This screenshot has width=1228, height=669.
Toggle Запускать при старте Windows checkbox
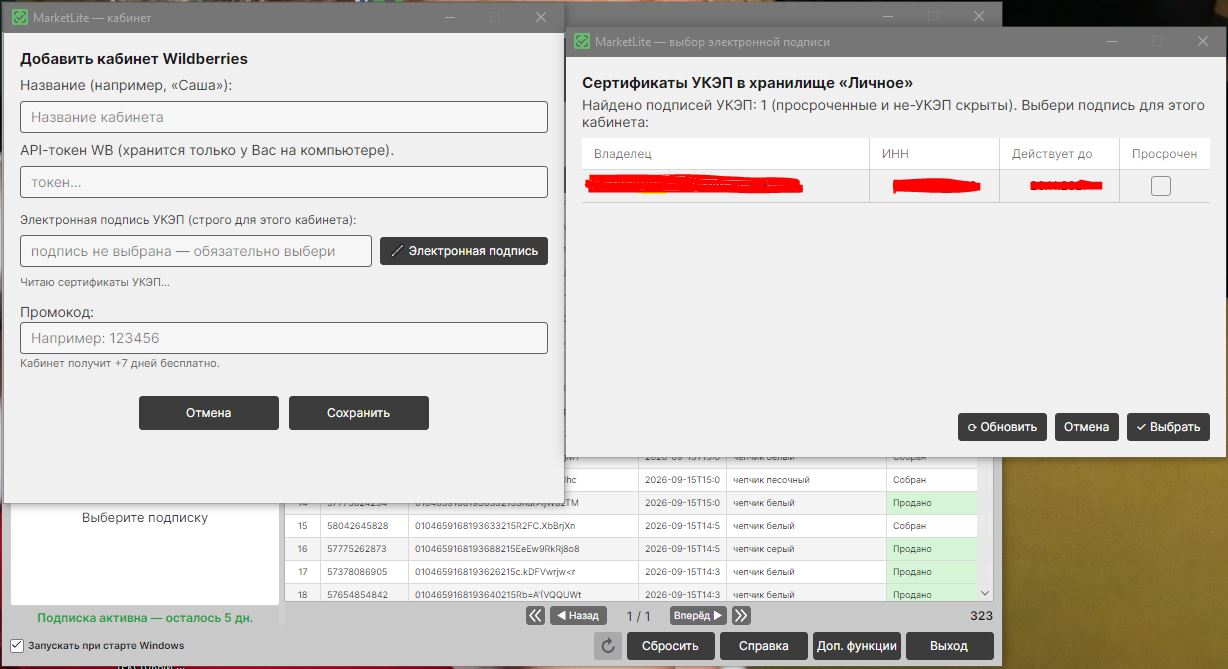[16, 646]
